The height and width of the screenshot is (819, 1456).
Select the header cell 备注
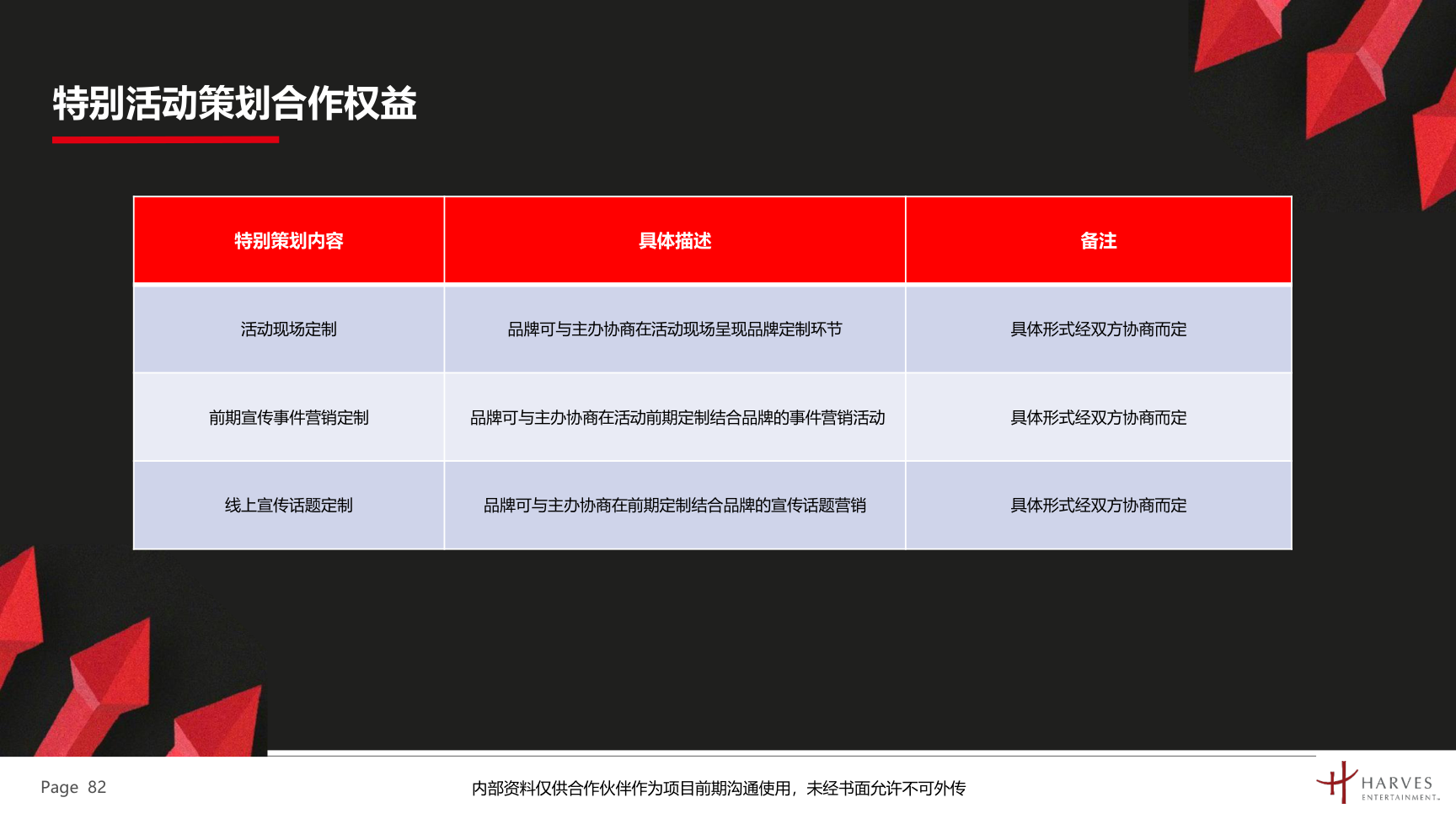(x=1099, y=241)
